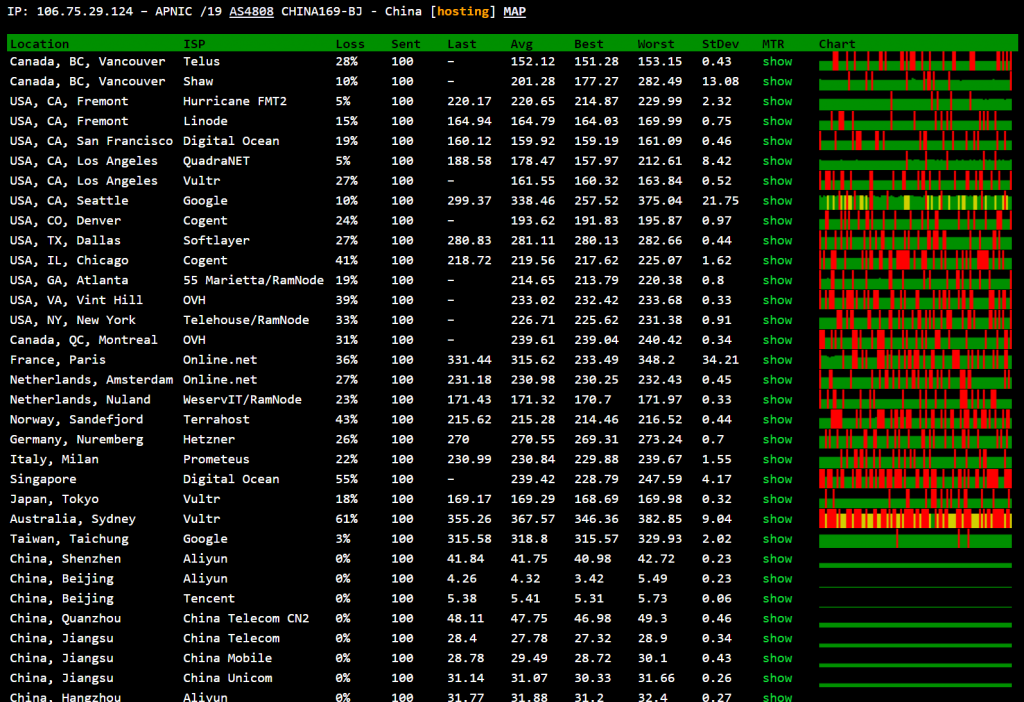Screen dimensions: 1024x702
Task: Select the 'Germany, Nuremberg' location cell
Action: tap(76, 439)
